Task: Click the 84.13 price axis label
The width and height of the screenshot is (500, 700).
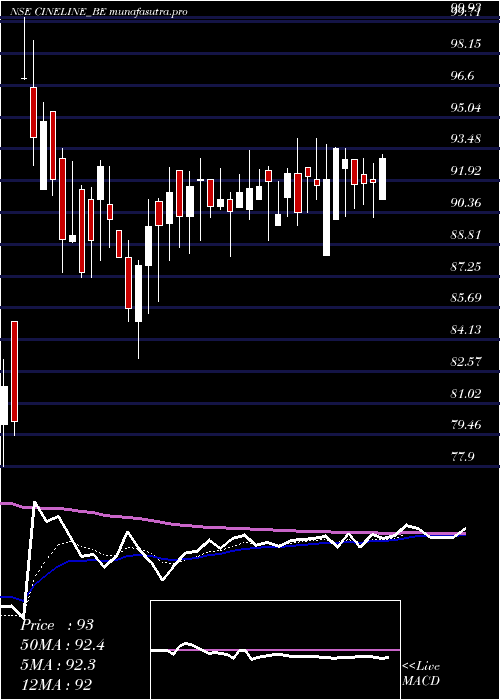Action: click(x=467, y=330)
